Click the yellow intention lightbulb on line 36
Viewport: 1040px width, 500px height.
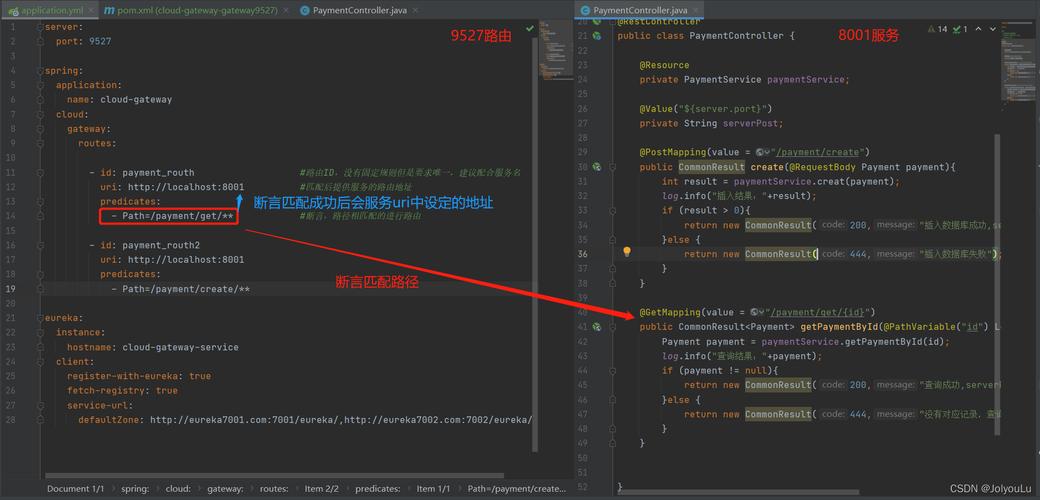coord(627,253)
